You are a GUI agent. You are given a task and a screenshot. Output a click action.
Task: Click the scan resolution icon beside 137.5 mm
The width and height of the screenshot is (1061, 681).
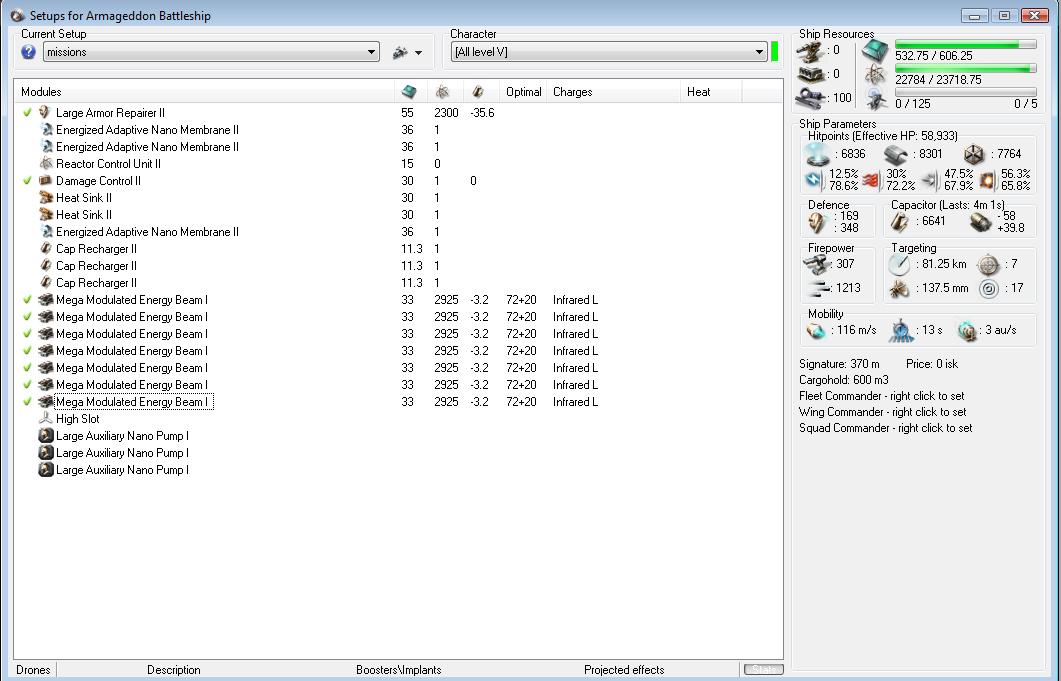click(899, 289)
